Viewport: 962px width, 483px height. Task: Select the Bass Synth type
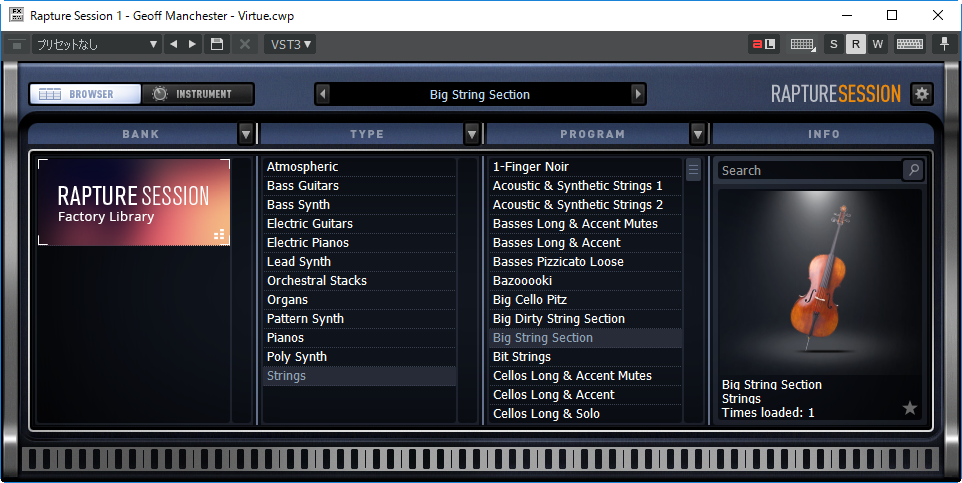[360, 204]
